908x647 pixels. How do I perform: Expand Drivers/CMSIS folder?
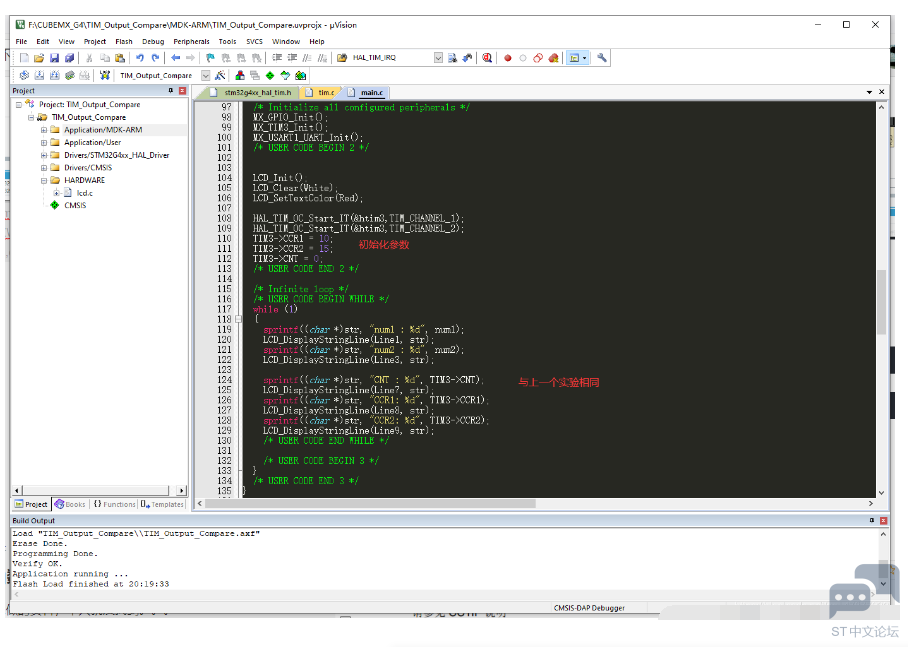pos(44,168)
